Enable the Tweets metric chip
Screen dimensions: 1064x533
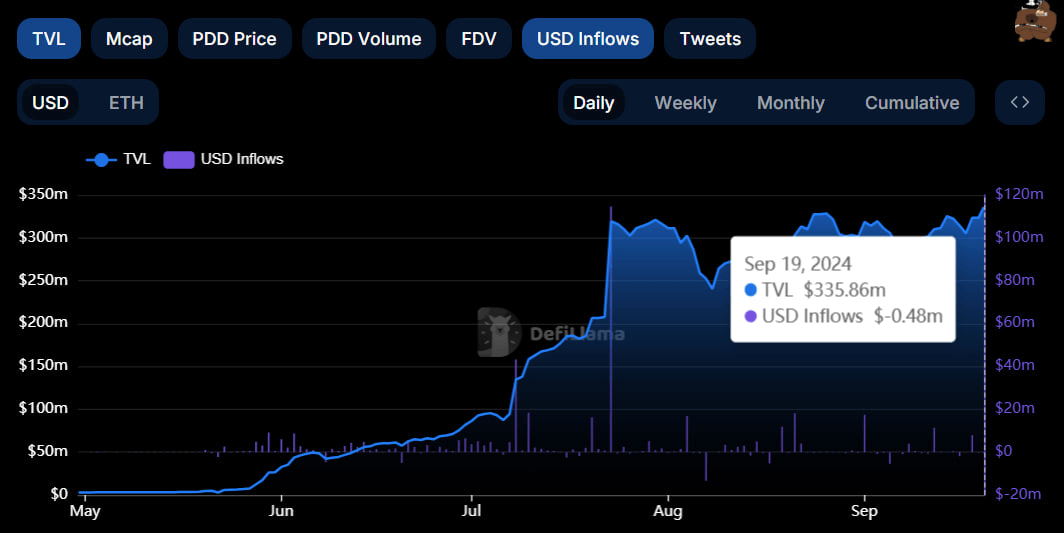click(709, 39)
